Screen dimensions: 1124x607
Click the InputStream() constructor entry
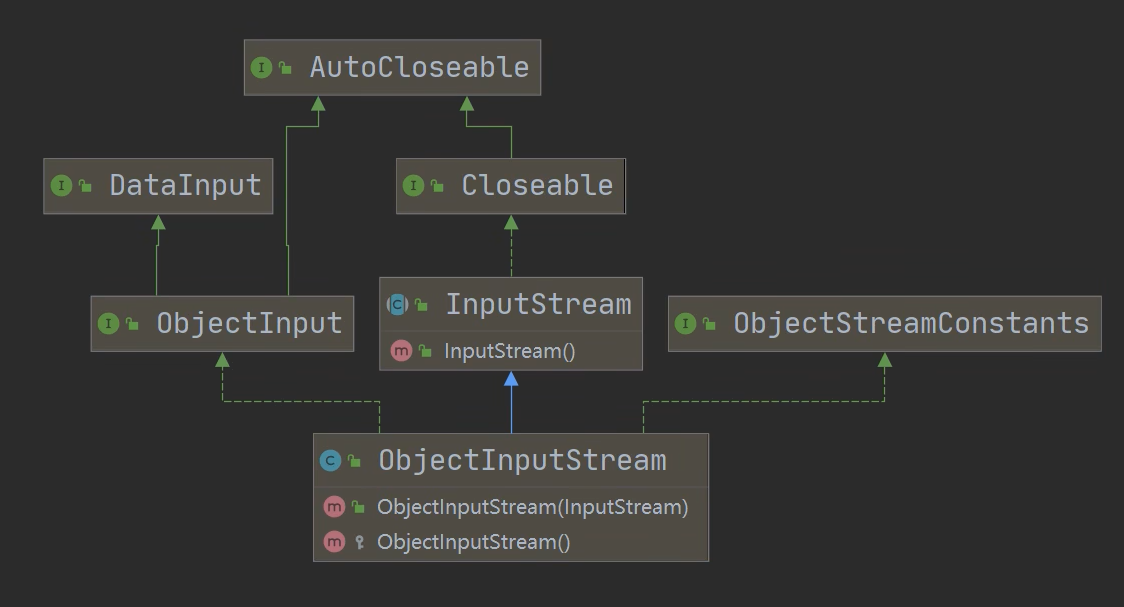pyautogui.click(x=509, y=351)
